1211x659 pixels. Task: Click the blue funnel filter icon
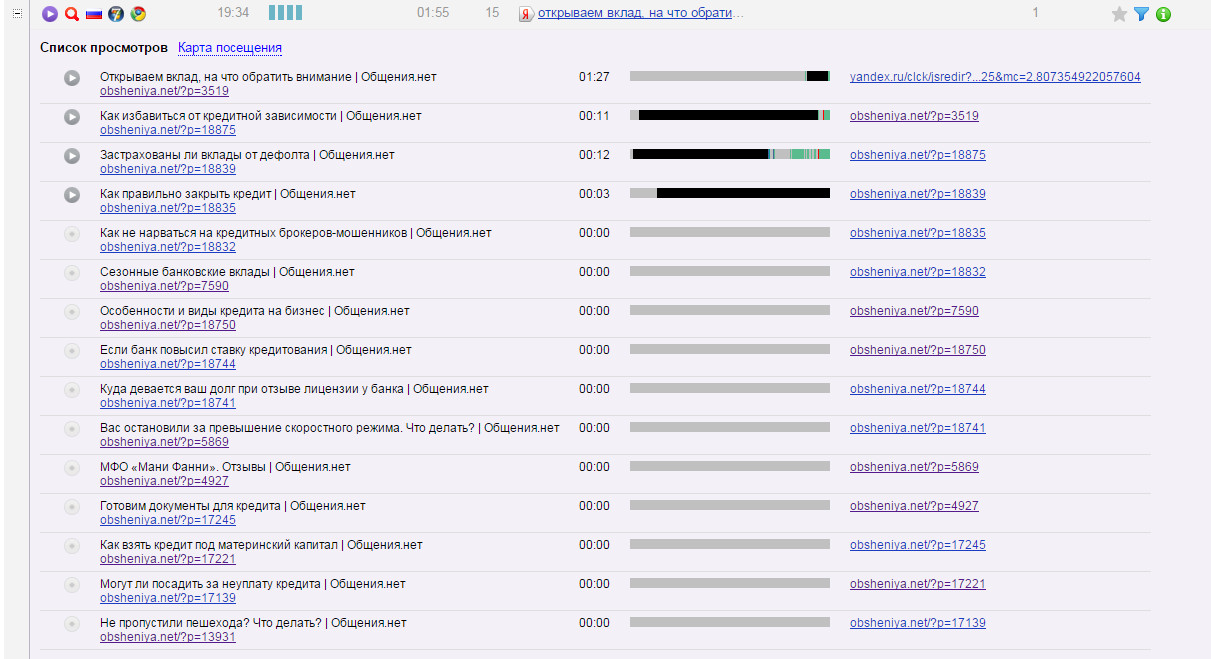click(1141, 14)
